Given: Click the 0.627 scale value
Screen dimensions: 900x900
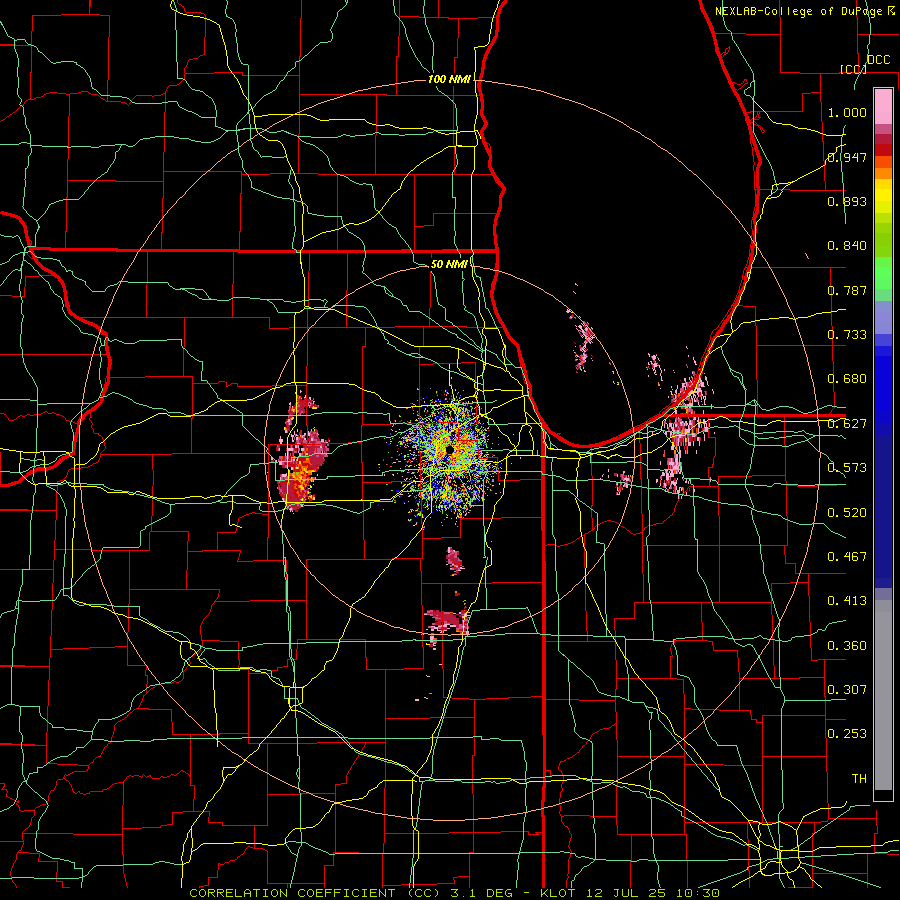Looking at the screenshot, I should coord(847,424).
